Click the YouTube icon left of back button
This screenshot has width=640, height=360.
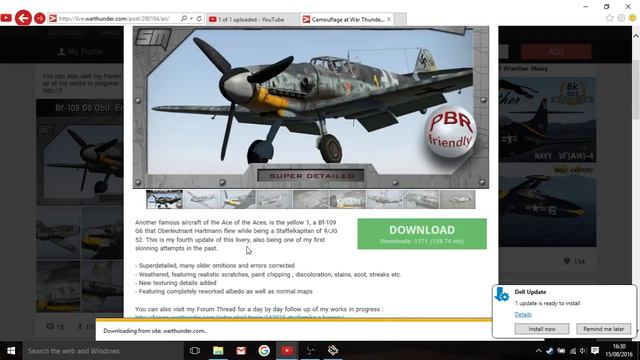pyautogui.click(x=6, y=18)
